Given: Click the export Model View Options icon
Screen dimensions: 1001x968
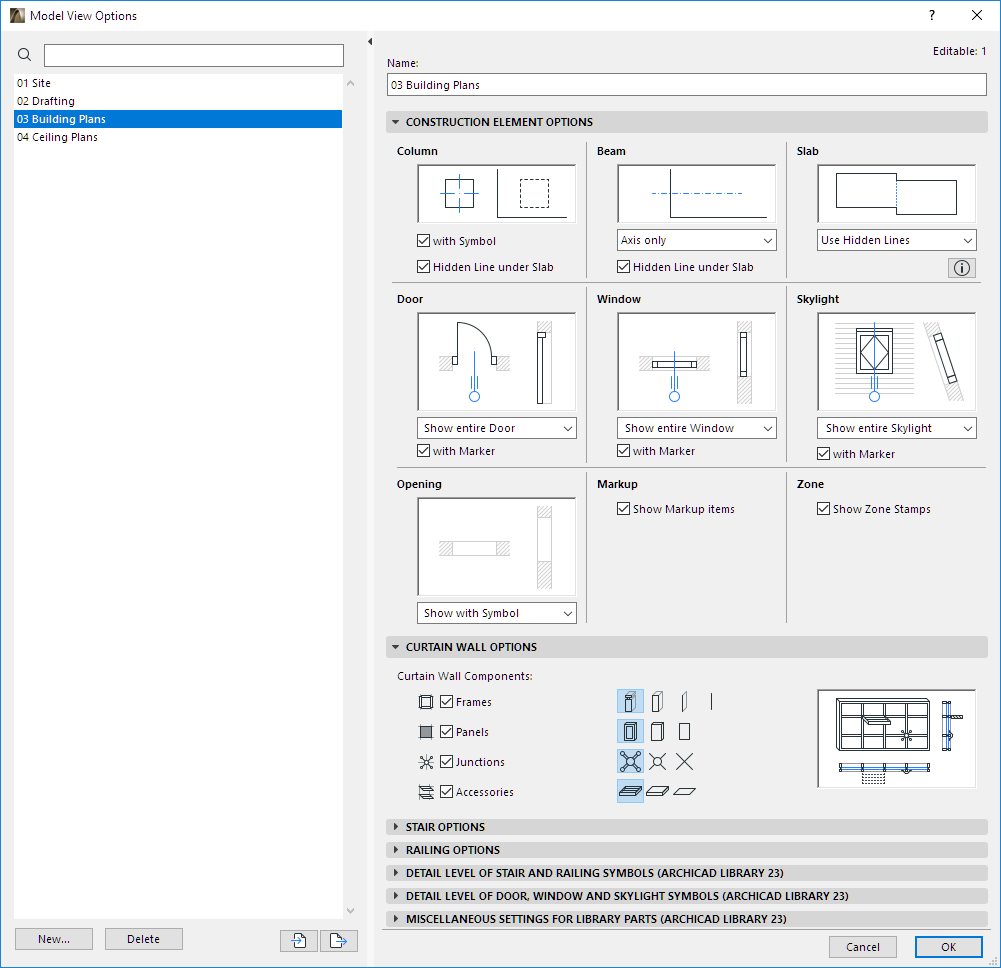Looking at the screenshot, I should [x=338, y=940].
